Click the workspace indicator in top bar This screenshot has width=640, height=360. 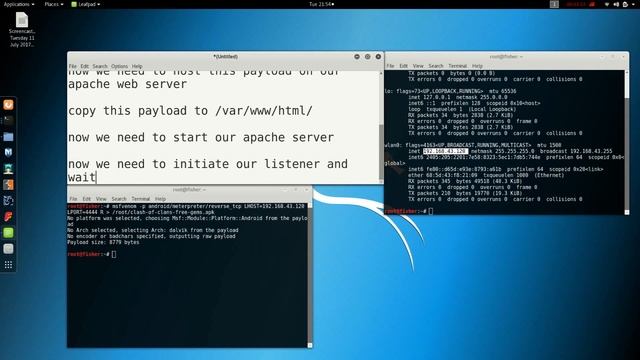(554, 4)
